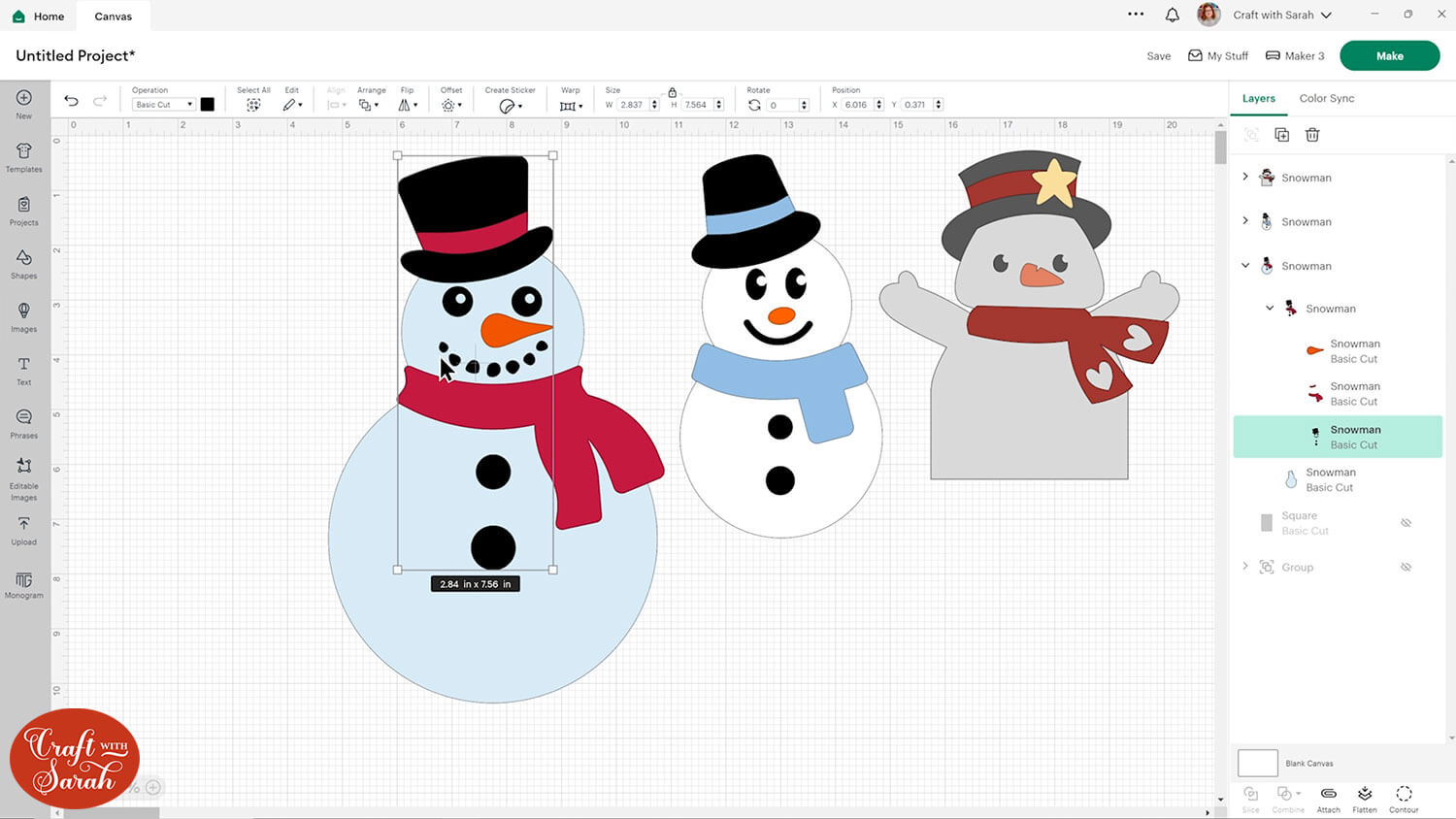Duplicate the selected layer

pyautogui.click(x=1281, y=135)
